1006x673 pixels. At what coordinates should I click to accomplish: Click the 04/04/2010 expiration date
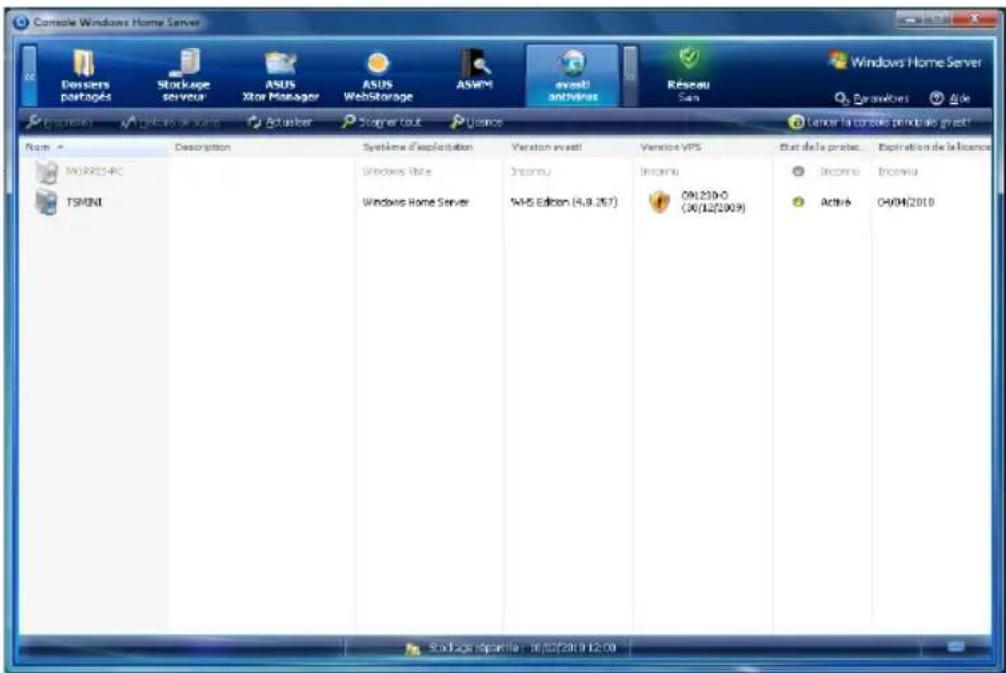pyautogui.click(x=905, y=202)
